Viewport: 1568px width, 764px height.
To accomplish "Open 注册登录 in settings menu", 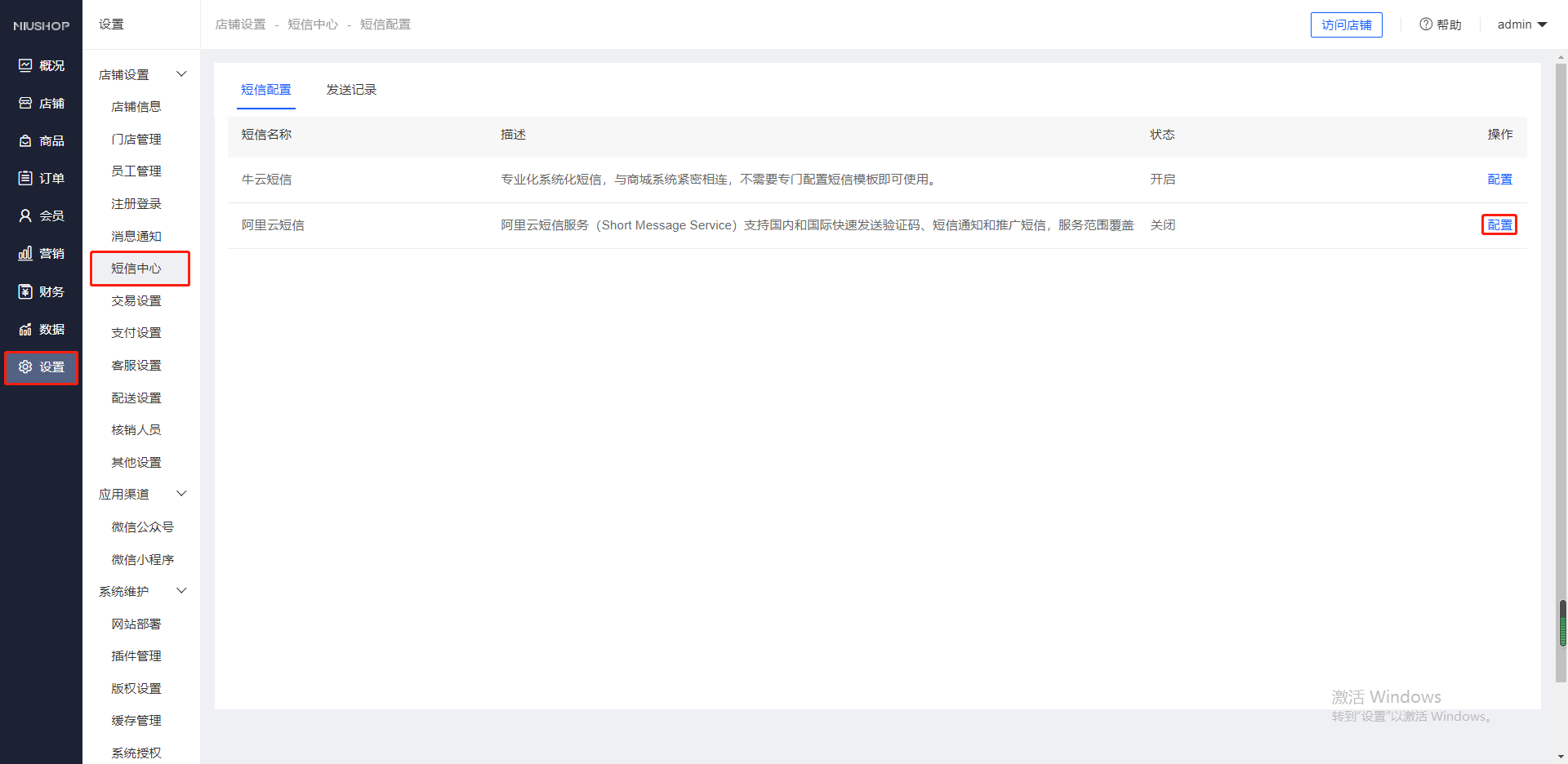I will 136,204.
